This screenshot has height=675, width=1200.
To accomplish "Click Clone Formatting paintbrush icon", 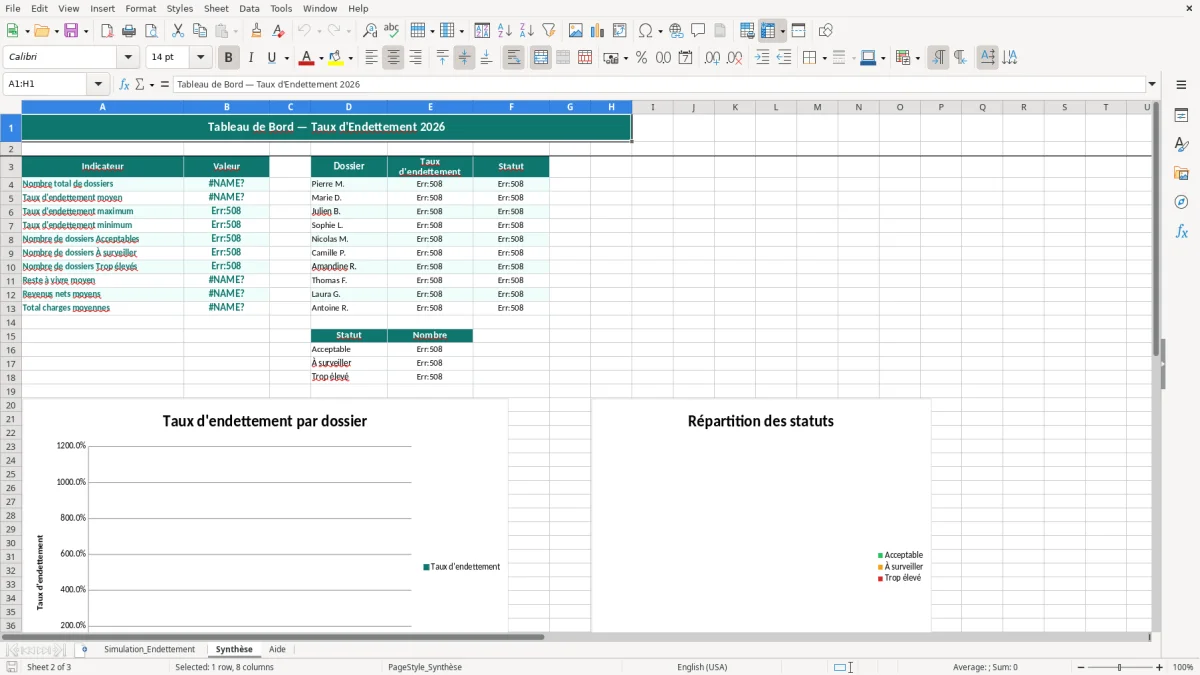I will (256, 31).
